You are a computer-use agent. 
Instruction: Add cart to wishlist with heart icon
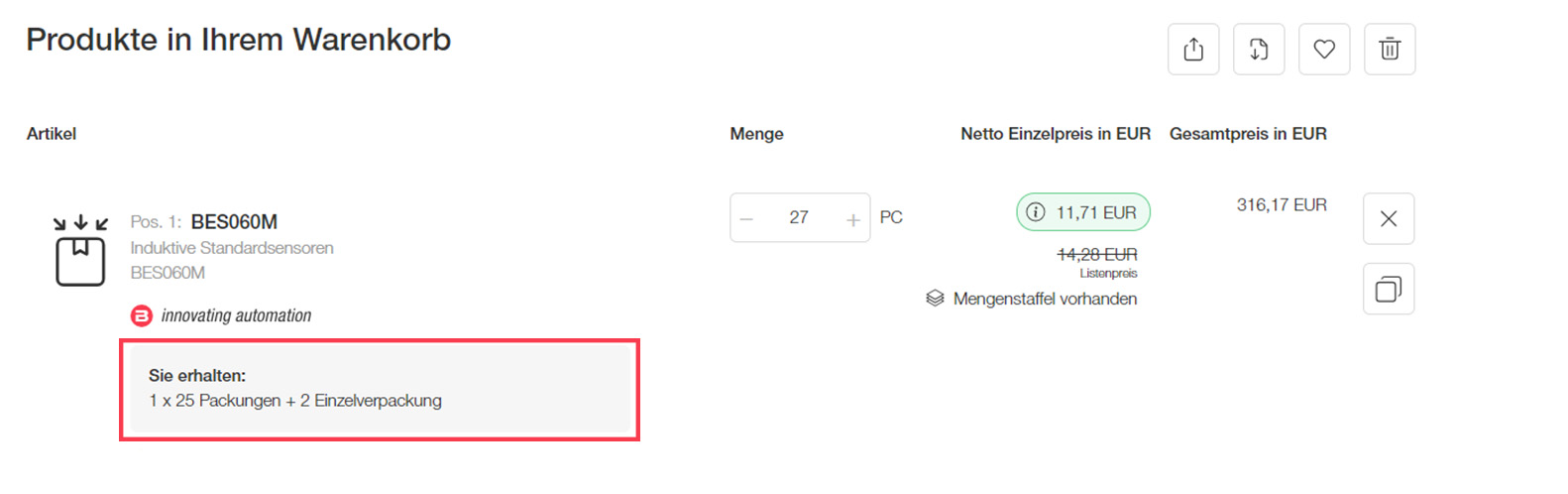pyautogui.click(x=1324, y=50)
